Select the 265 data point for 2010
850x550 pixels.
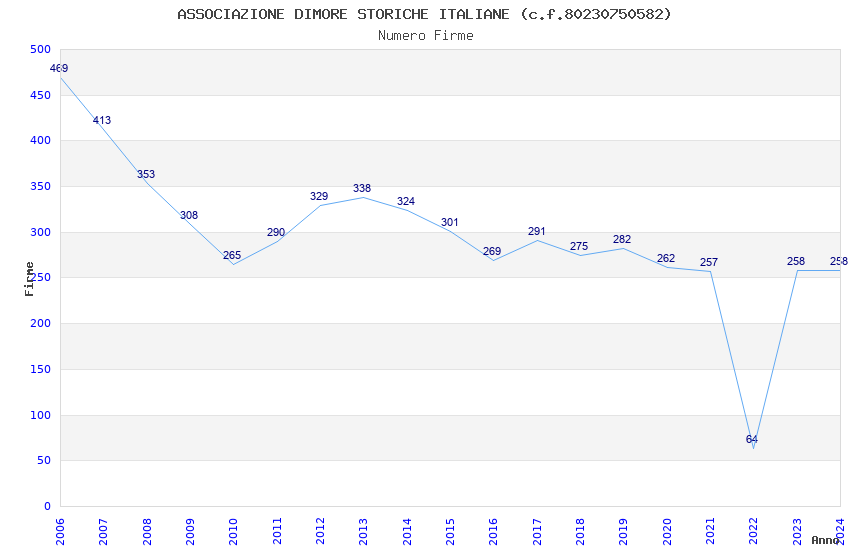232,255
